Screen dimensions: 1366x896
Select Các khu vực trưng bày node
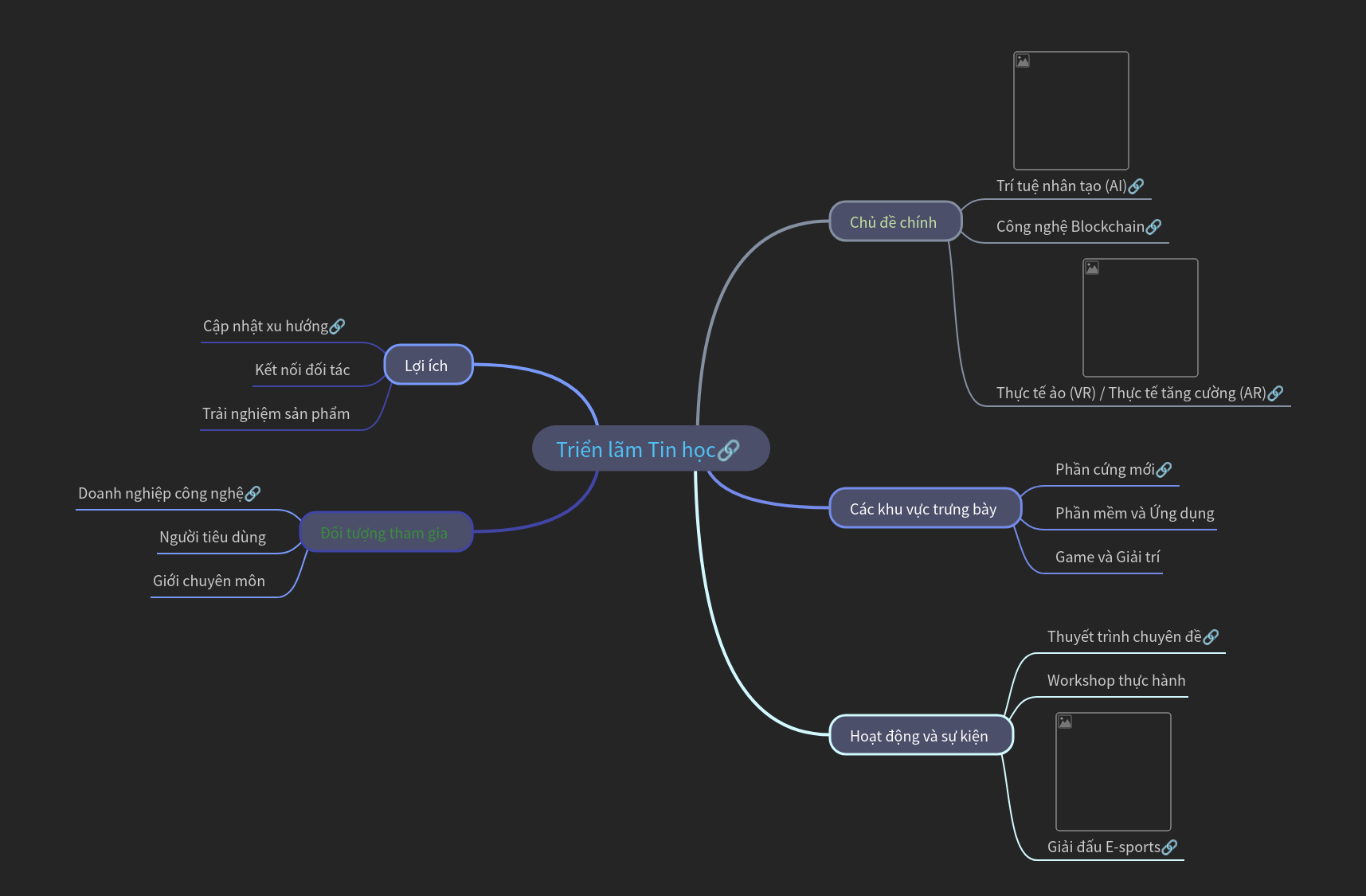pyautogui.click(x=924, y=509)
